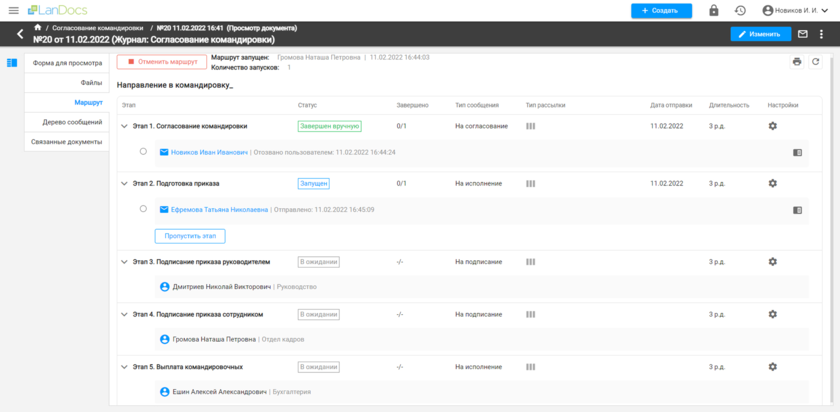The height and width of the screenshot is (412, 840).
Task: Open history clock icon in header
Action: (x=740, y=10)
